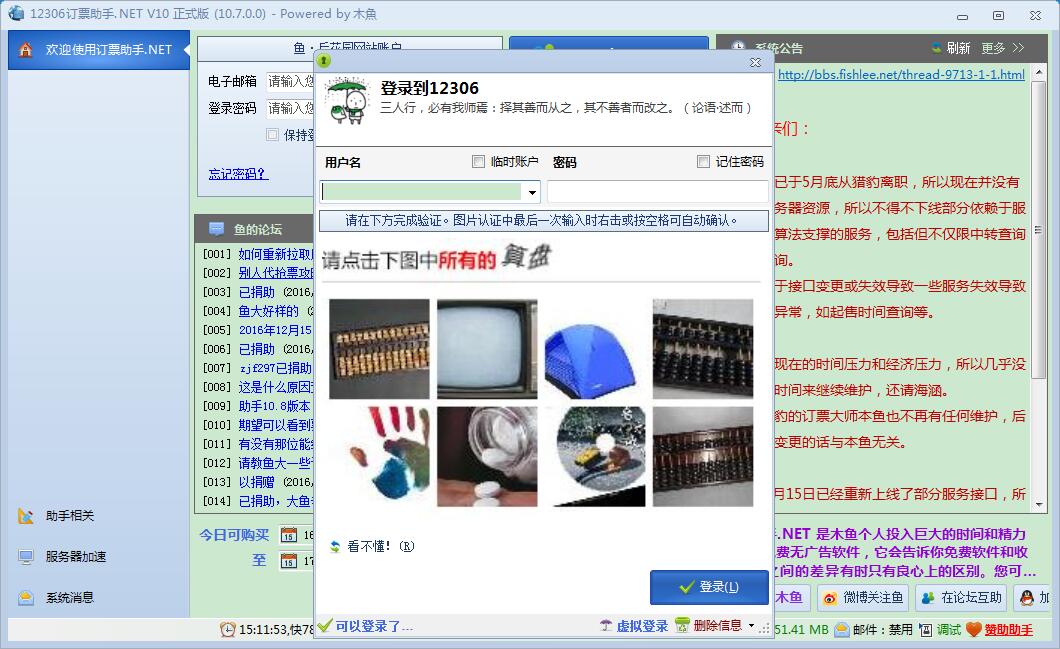Click the green lock icon in dialog title

(x=324, y=62)
